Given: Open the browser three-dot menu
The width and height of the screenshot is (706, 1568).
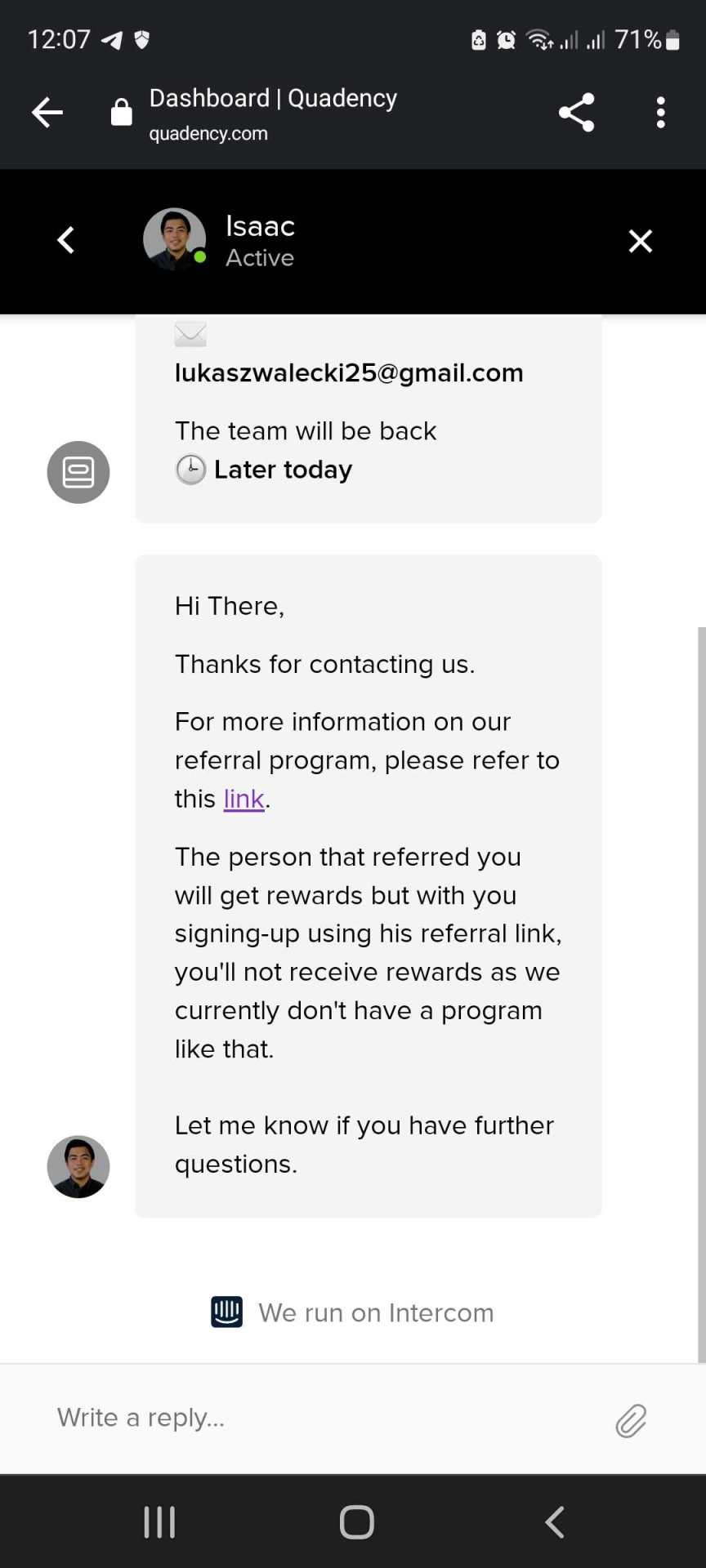Looking at the screenshot, I should pyautogui.click(x=661, y=113).
